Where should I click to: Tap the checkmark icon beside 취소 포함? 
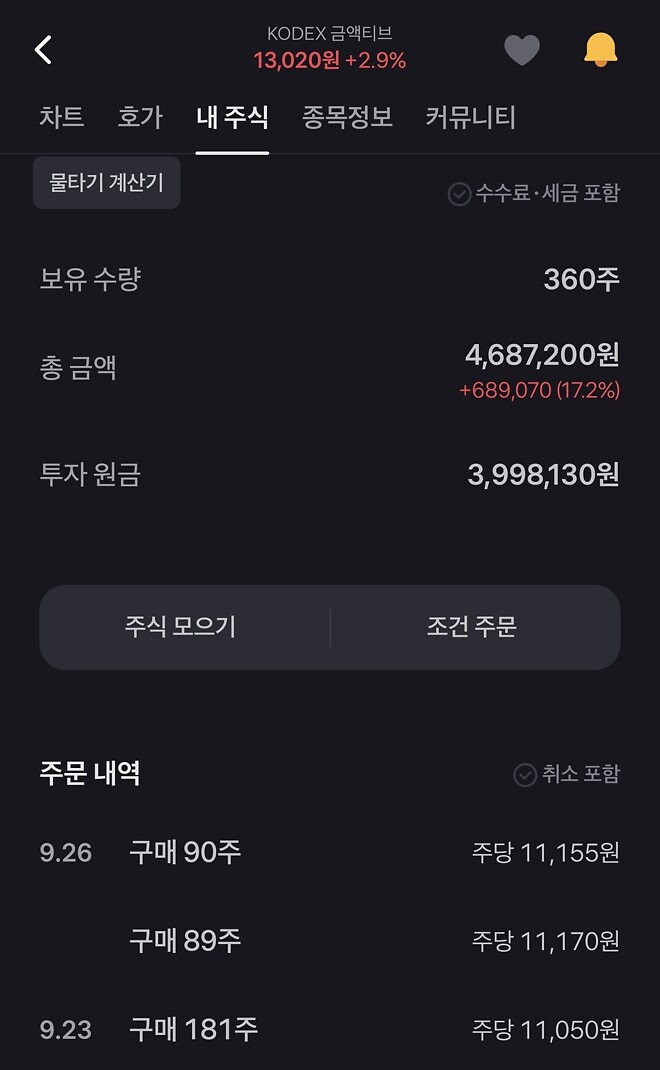(x=524, y=773)
